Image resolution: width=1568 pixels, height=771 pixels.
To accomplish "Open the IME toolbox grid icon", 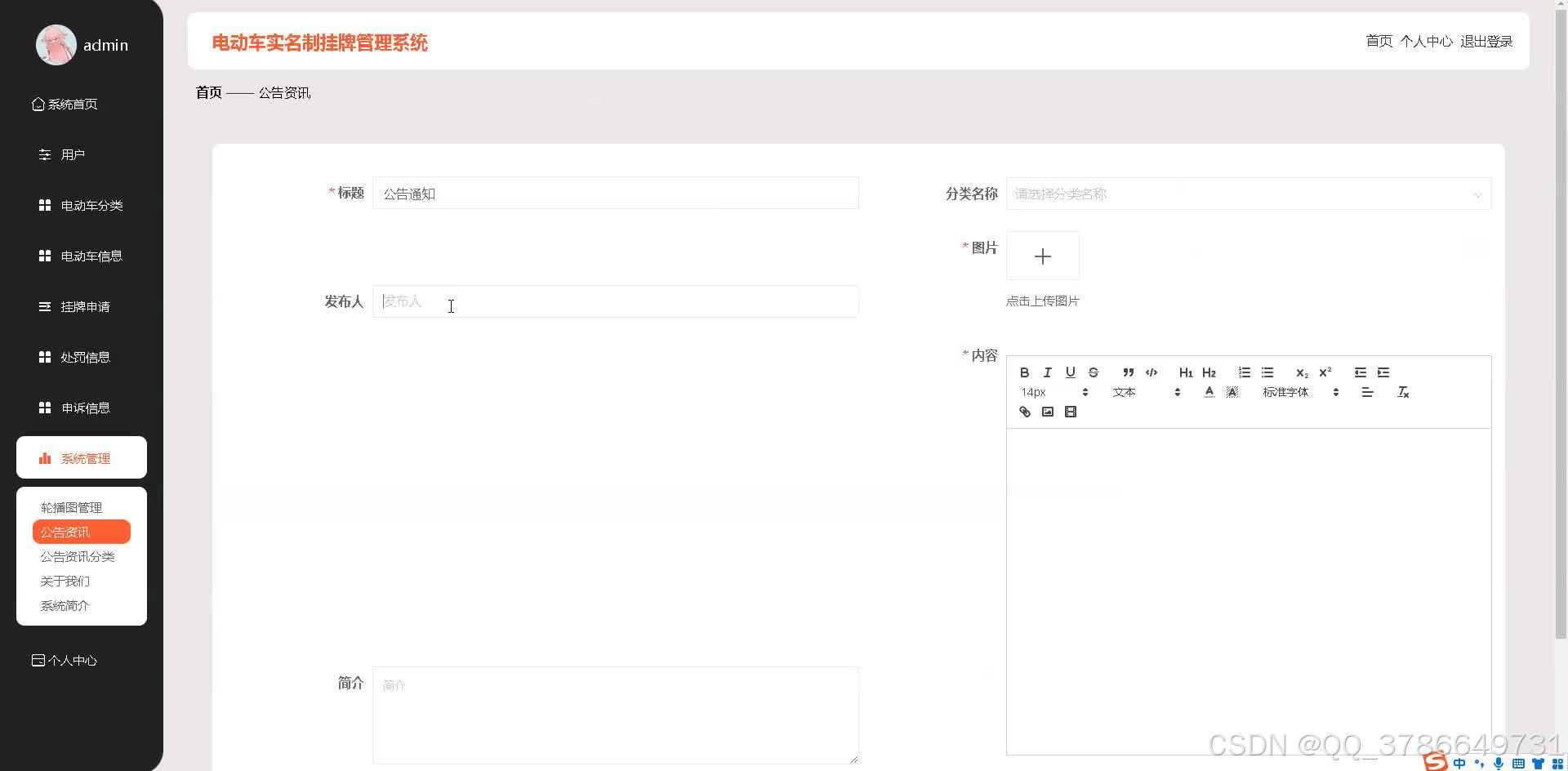I will pyautogui.click(x=1557, y=764).
